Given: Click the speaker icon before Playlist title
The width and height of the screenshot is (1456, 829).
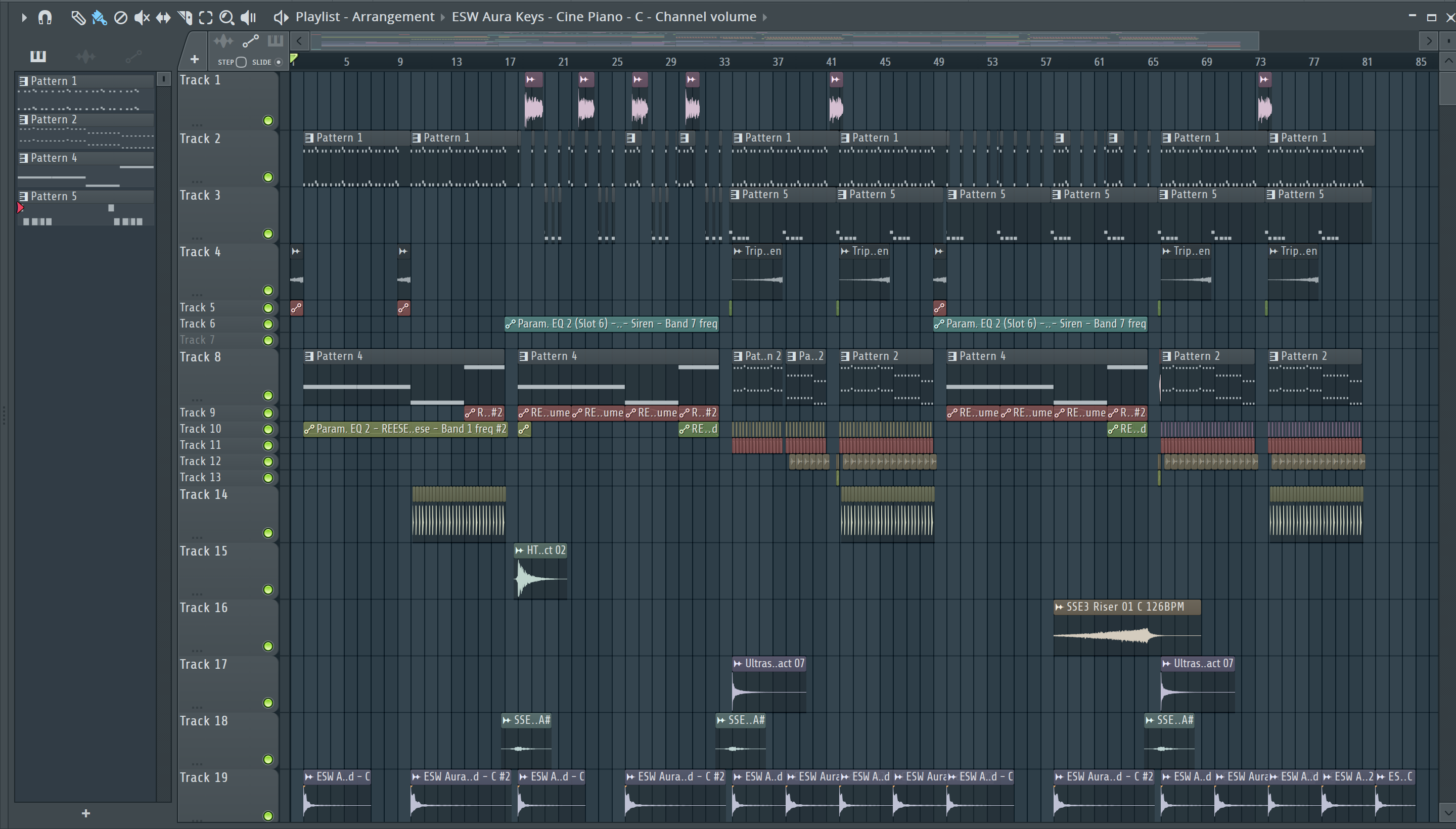Looking at the screenshot, I should point(280,17).
